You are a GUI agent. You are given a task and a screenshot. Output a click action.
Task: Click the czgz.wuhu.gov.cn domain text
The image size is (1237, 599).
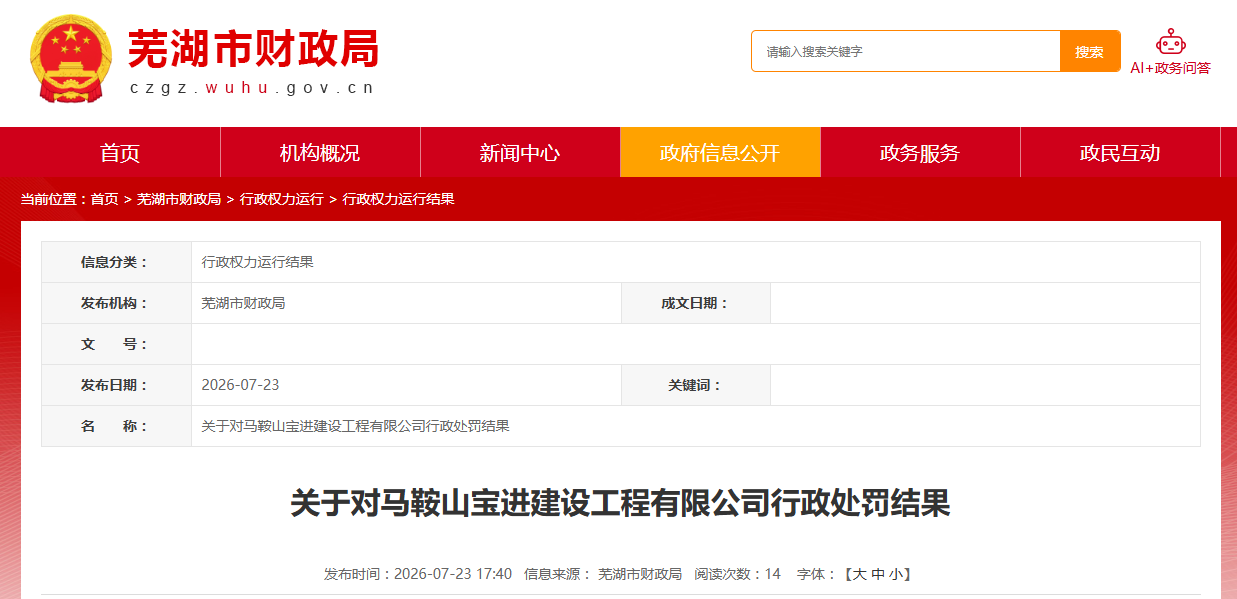point(253,88)
